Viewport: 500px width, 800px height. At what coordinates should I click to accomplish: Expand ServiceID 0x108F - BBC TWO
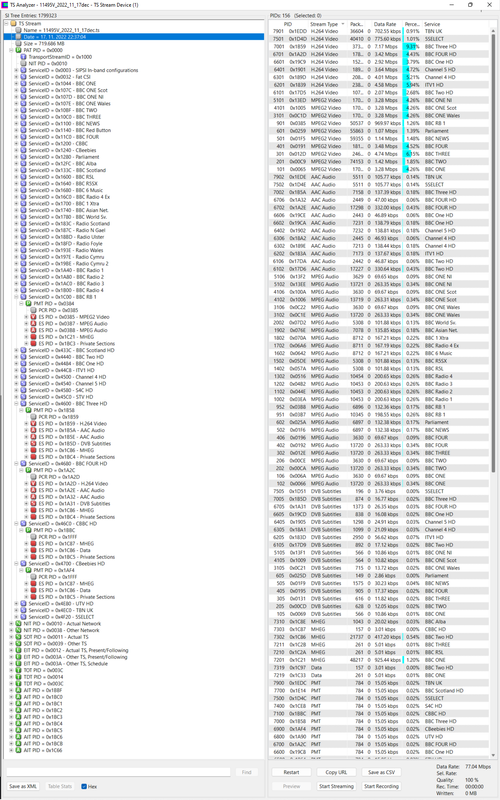pos(16,110)
